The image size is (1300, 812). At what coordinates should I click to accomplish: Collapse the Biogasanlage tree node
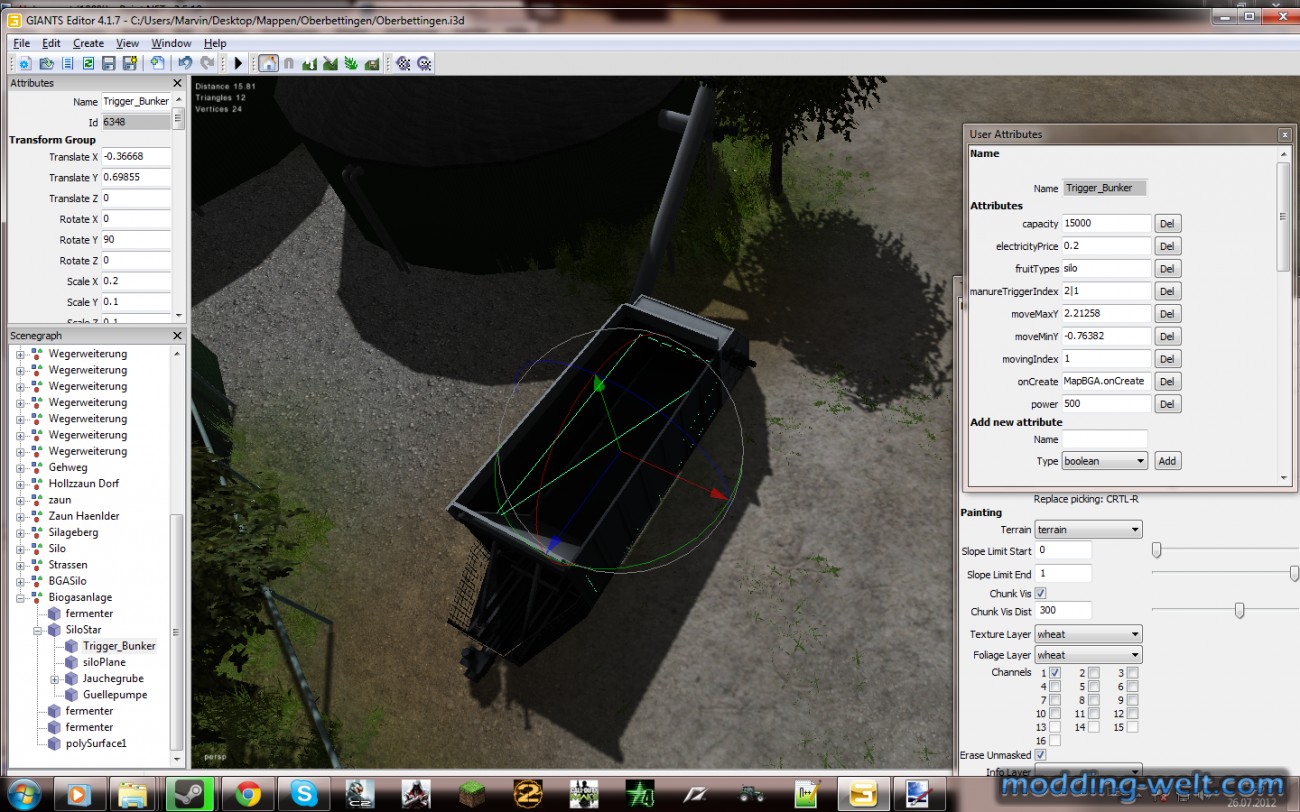coord(20,597)
